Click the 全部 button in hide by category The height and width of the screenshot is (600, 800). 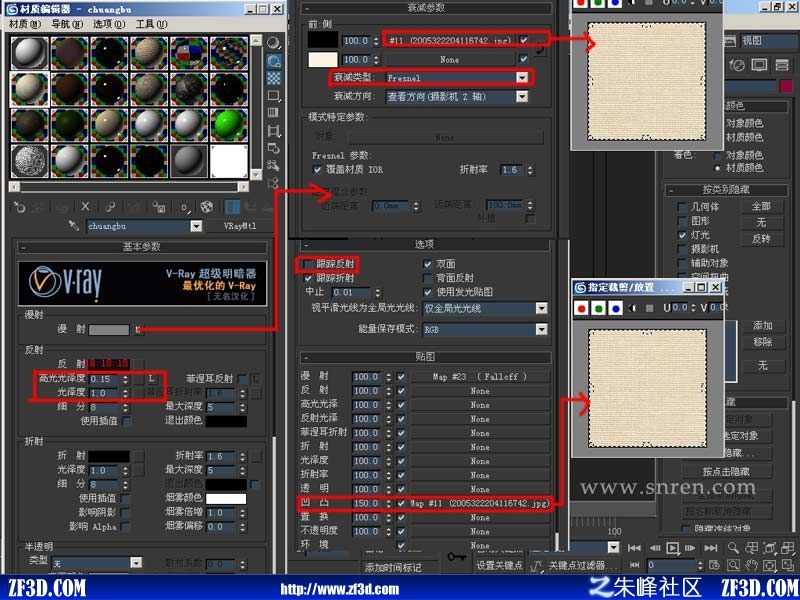761,206
